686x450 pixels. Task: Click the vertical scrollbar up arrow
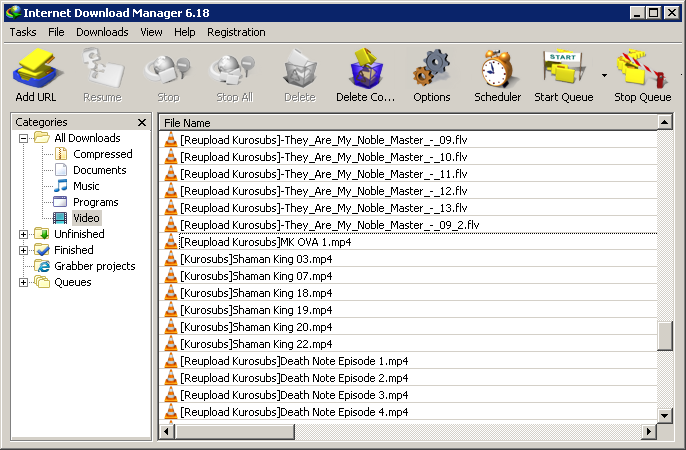pyautogui.click(x=665, y=122)
